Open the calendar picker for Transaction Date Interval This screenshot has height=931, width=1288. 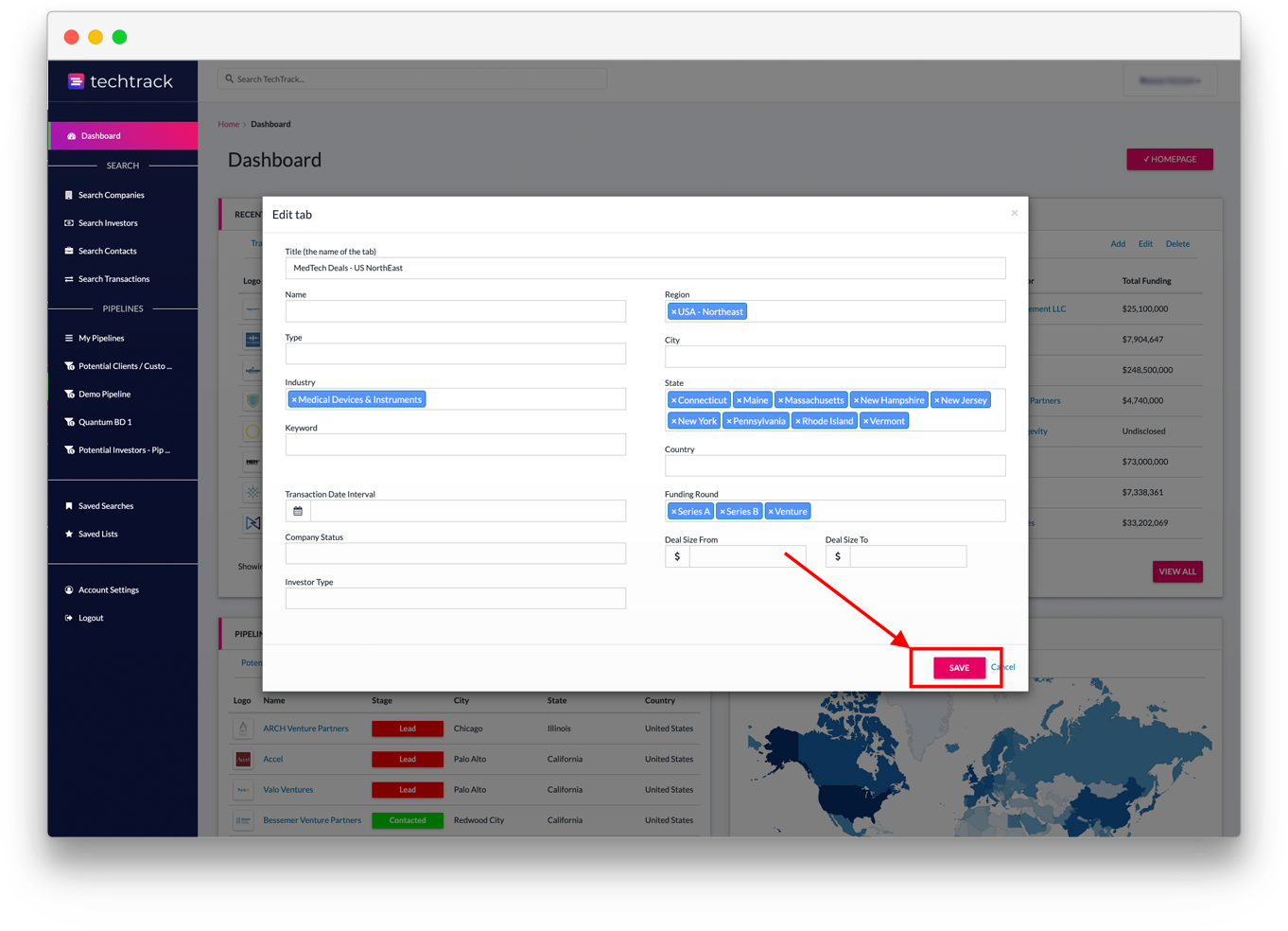297,510
